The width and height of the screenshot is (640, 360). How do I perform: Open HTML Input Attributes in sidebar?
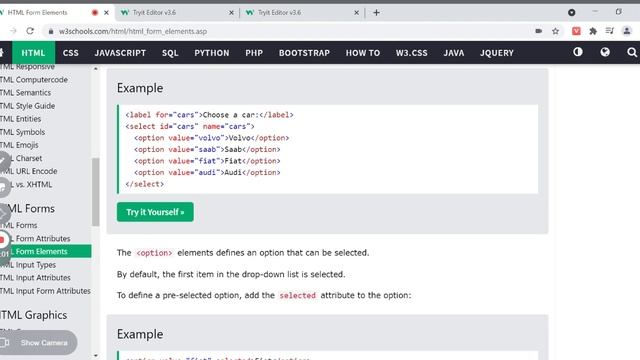35,278
